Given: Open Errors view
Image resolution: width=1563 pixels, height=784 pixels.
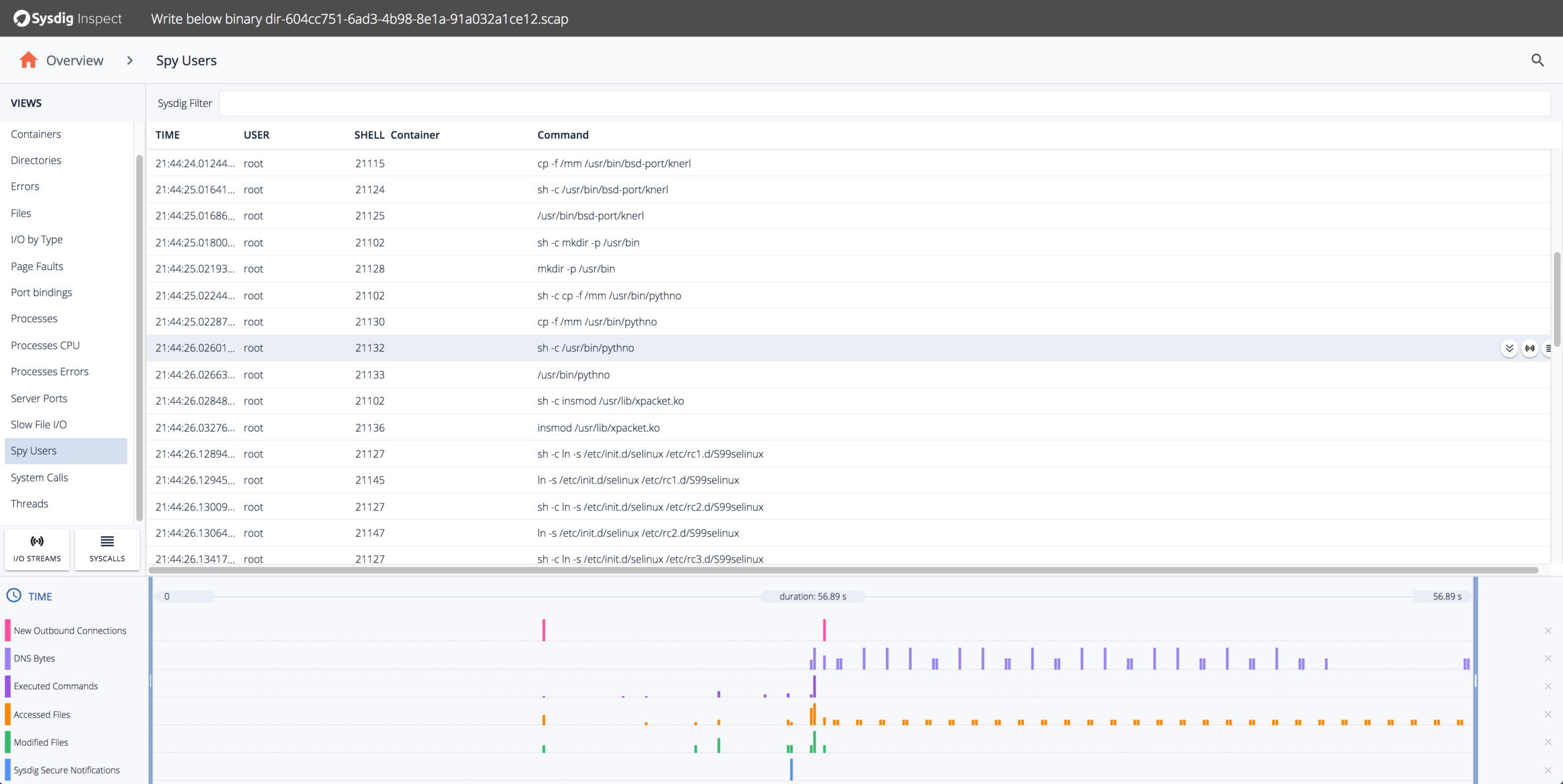Looking at the screenshot, I should 25,186.
